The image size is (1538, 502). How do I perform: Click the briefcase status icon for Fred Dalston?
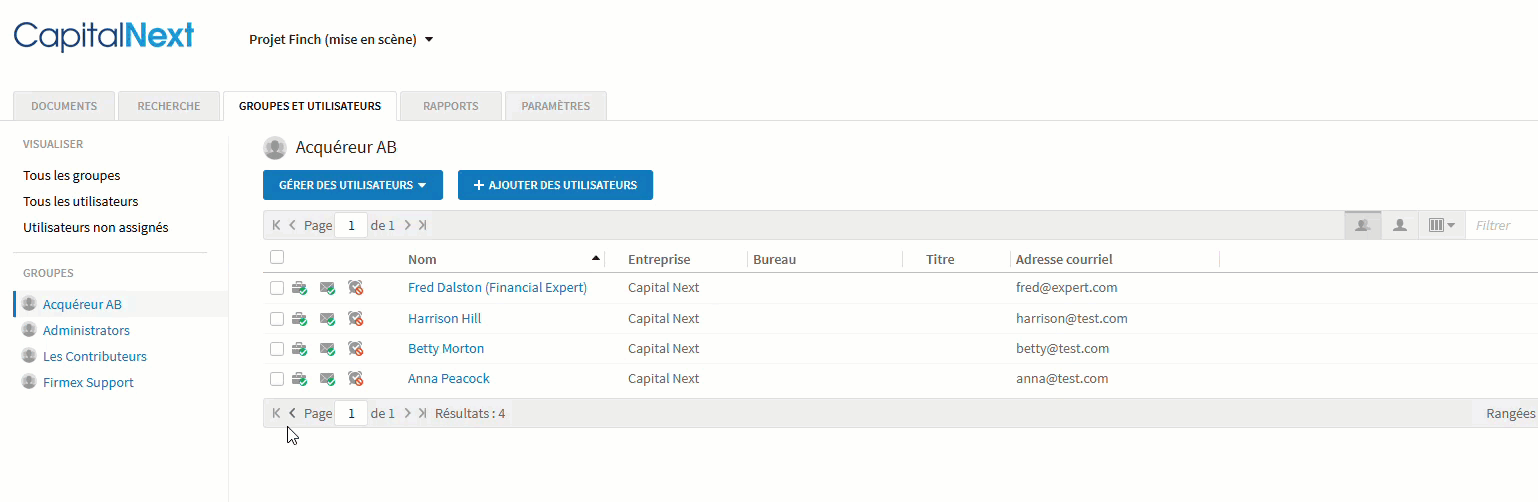[299, 288]
